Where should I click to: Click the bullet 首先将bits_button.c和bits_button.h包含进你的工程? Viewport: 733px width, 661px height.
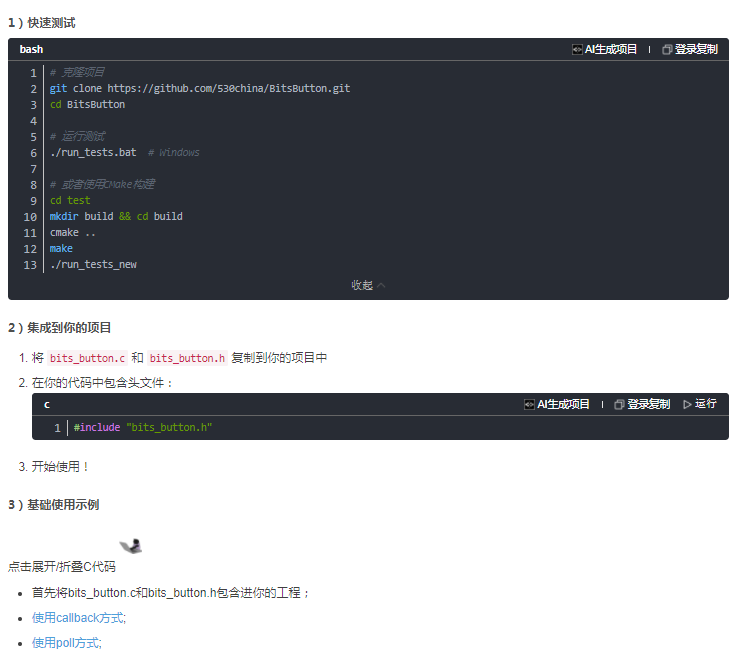pos(170,593)
